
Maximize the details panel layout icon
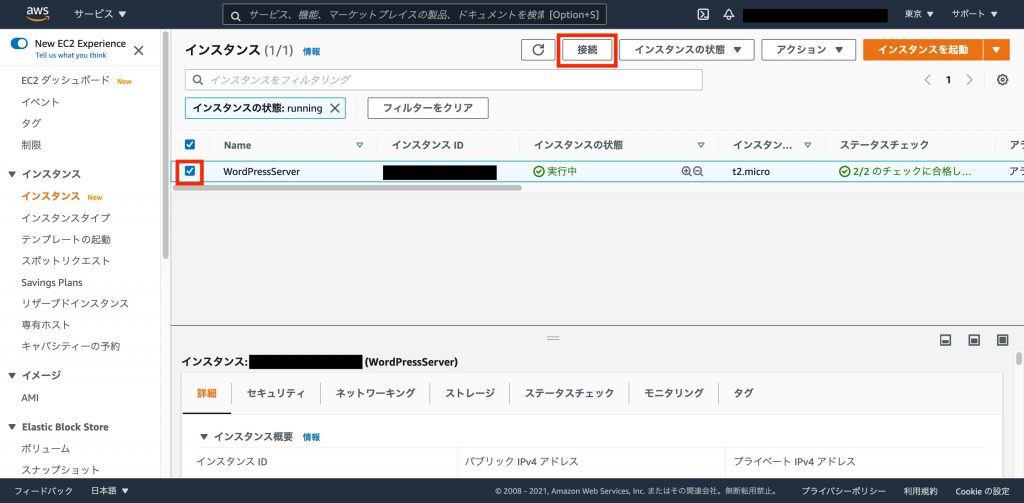pyautogui.click(x=1002, y=340)
